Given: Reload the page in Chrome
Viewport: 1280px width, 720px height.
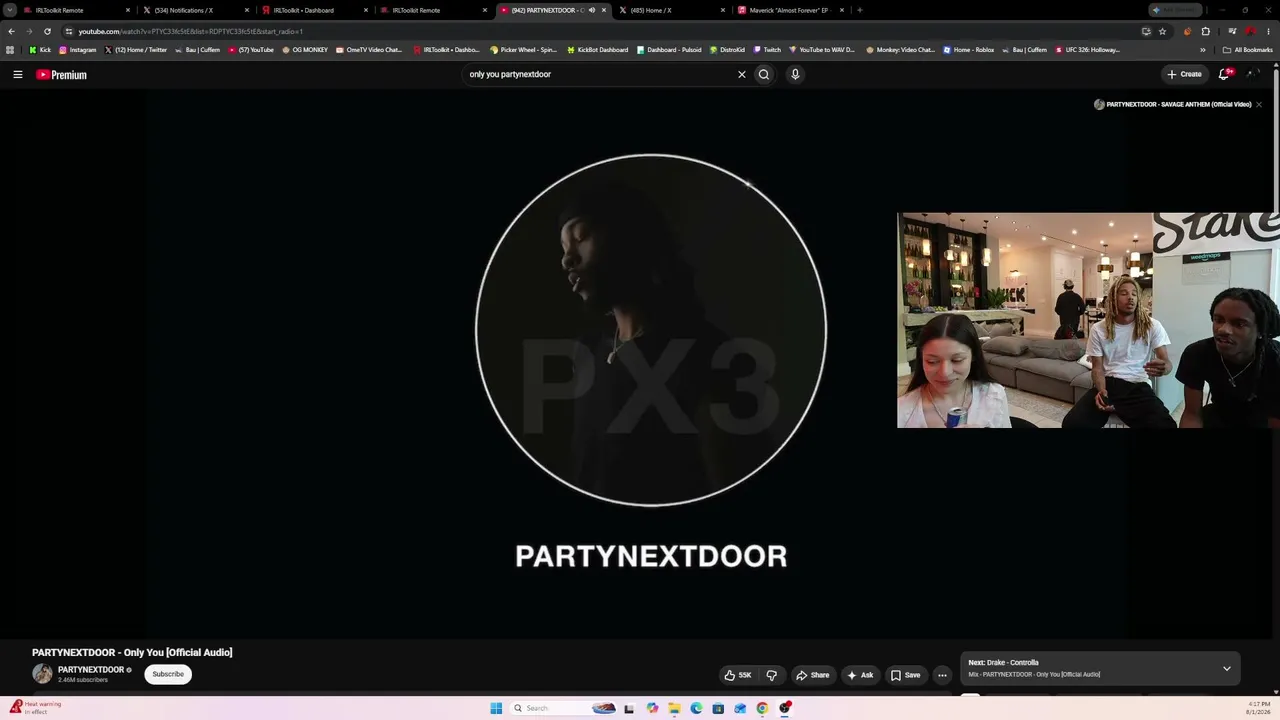Looking at the screenshot, I should (47, 31).
